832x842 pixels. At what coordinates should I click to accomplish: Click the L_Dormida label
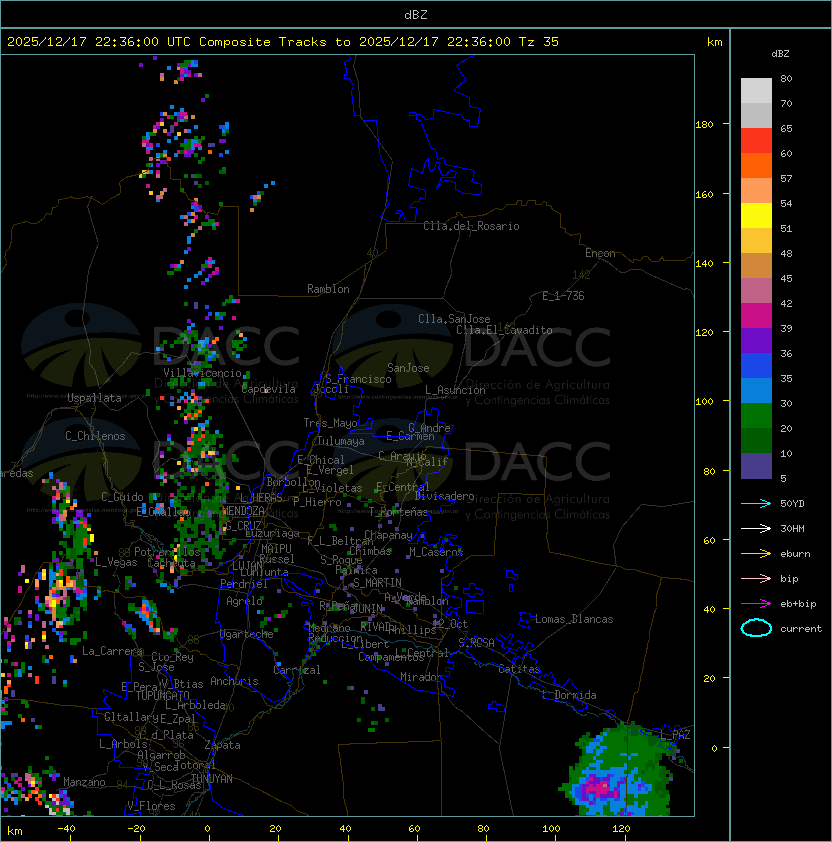(569, 695)
